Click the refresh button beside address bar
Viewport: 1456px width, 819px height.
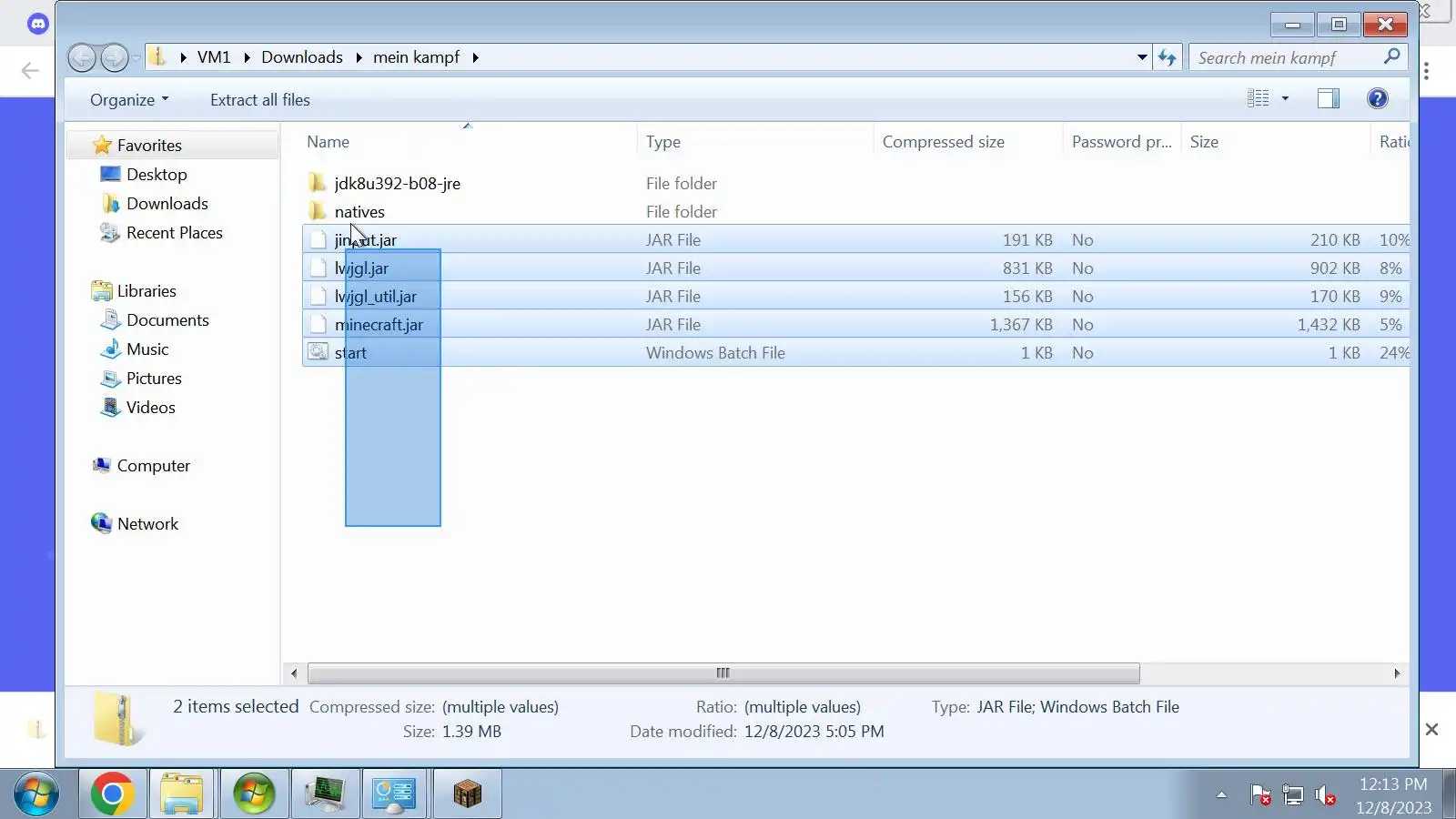pyautogui.click(x=1168, y=57)
